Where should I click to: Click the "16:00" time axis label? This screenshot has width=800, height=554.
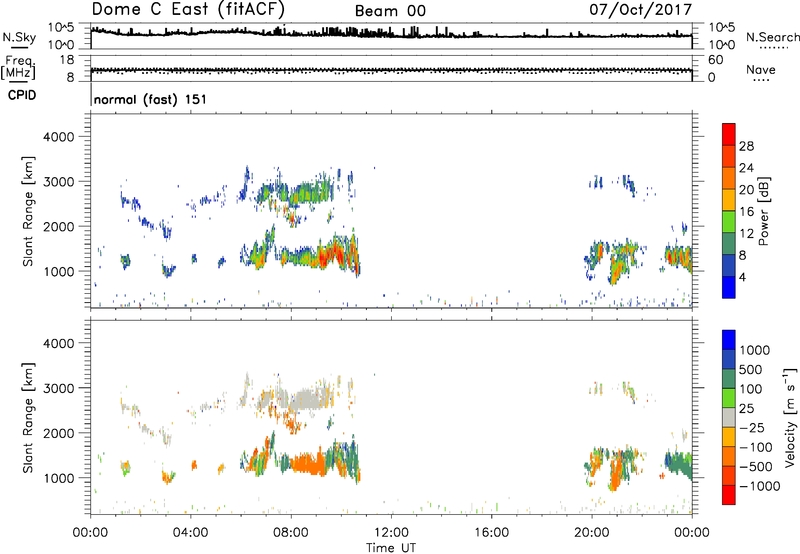click(491, 533)
